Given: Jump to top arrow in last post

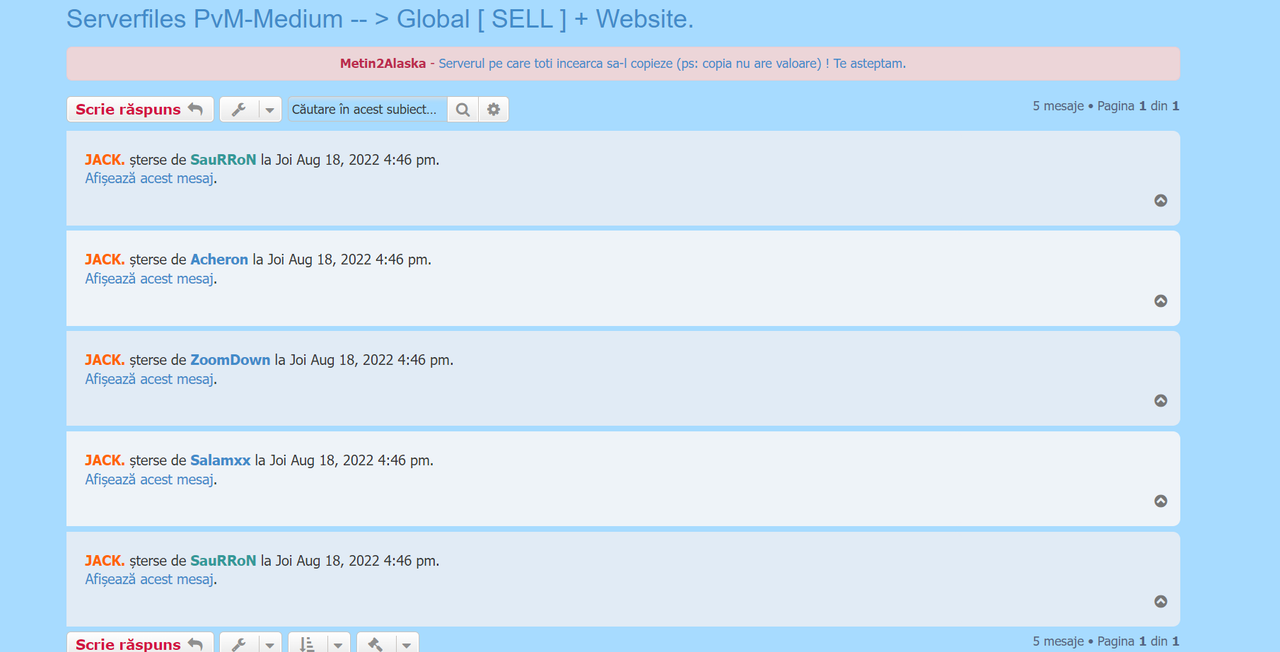Looking at the screenshot, I should pos(1161,601).
